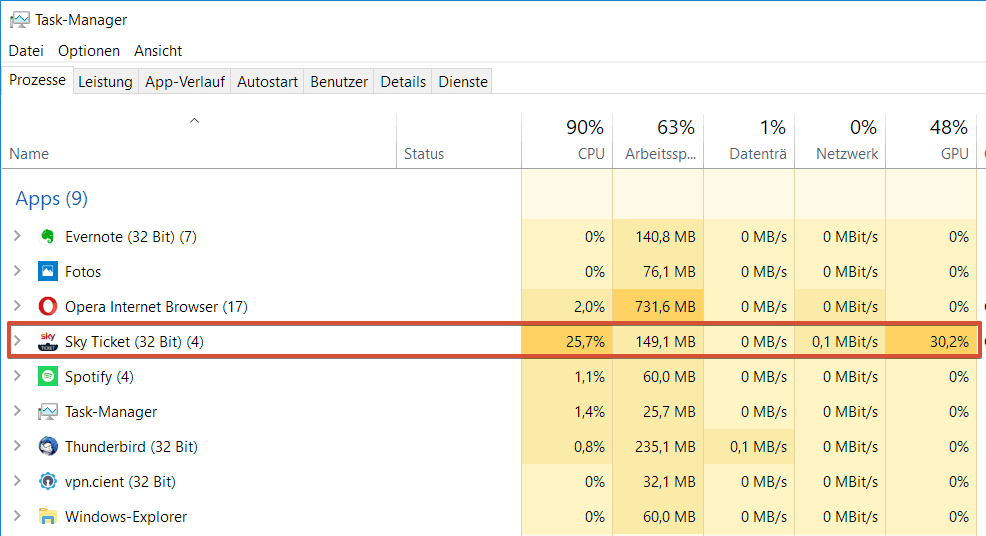
Task: Sort by GPU column header
Action: point(931,141)
